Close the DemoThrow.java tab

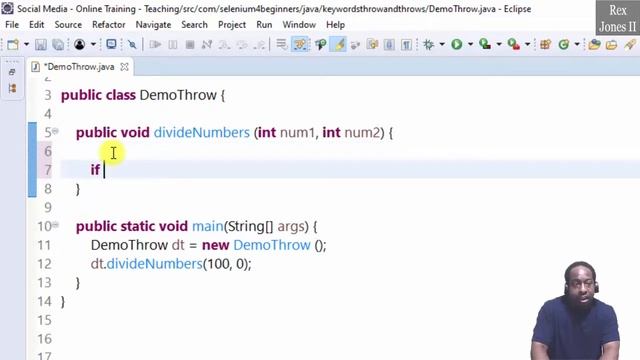click(124, 67)
